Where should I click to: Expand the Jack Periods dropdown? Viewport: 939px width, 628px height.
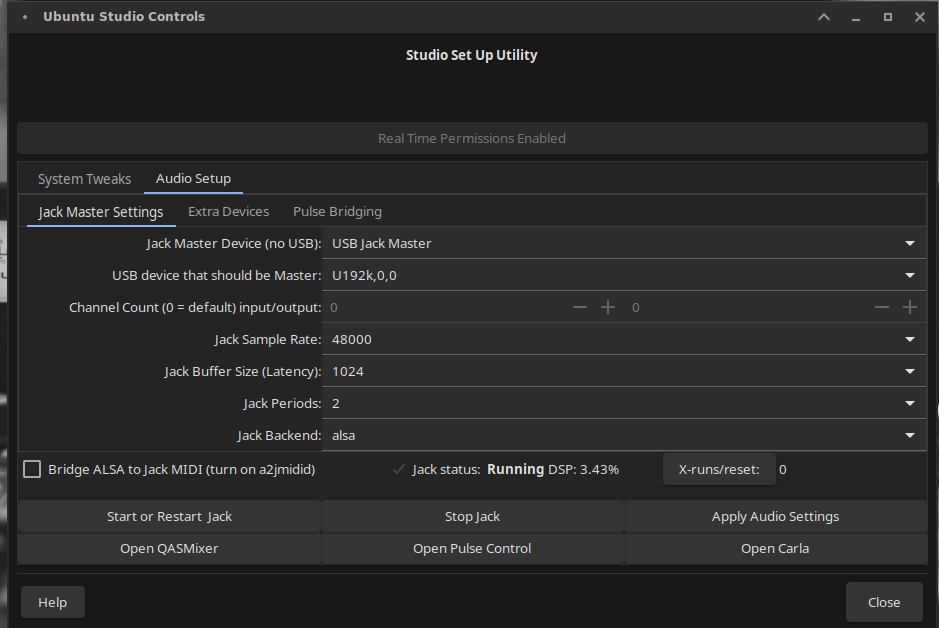pos(624,404)
